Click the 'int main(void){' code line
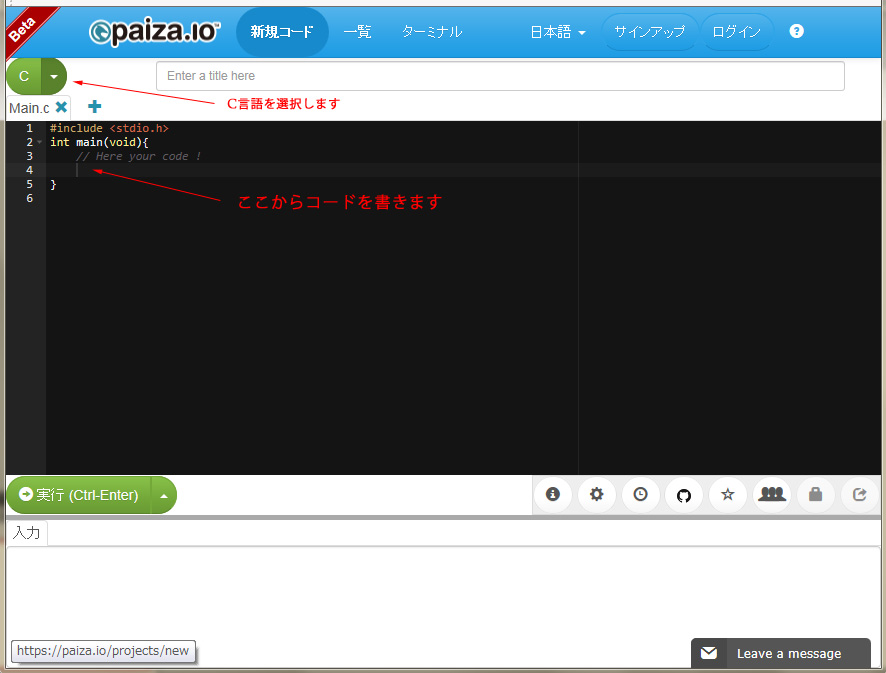 click(99, 142)
